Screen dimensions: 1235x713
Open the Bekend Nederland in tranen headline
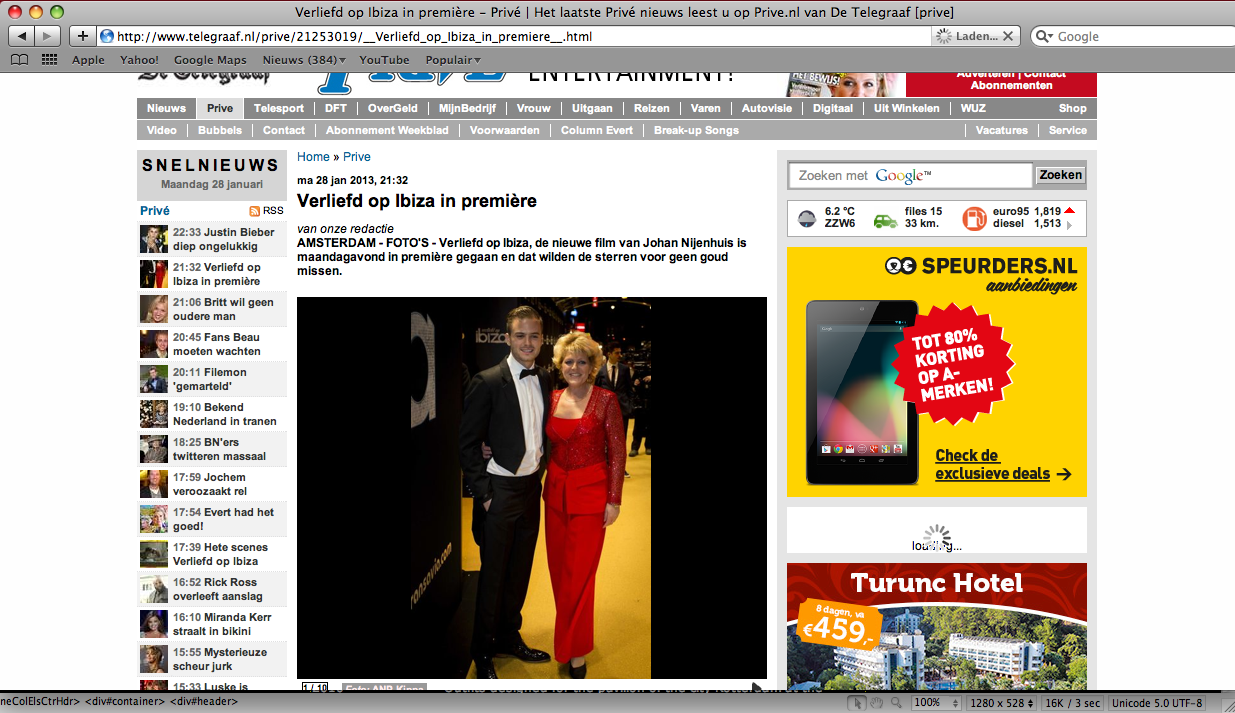click(x=225, y=414)
